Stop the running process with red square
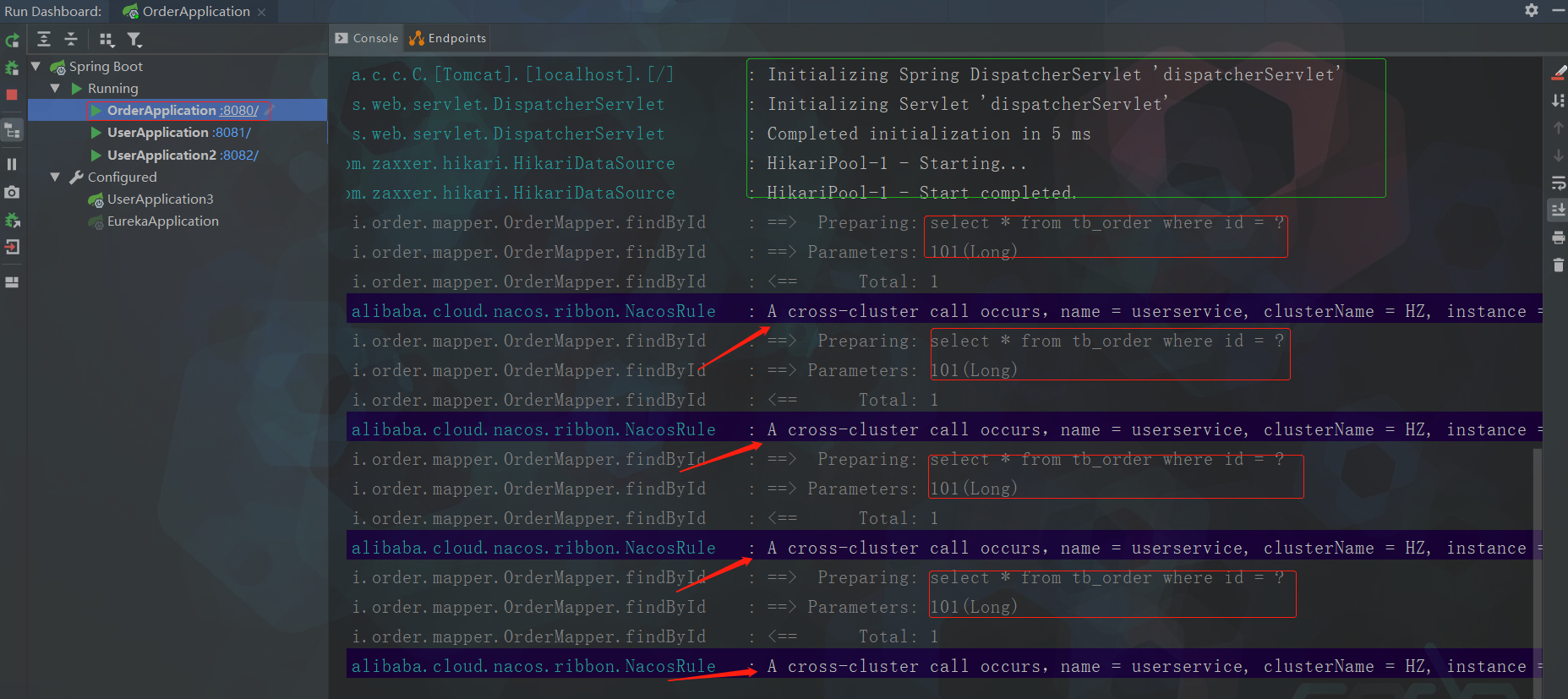Viewport: 1568px width, 699px height. pyautogui.click(x=12, y=95)
